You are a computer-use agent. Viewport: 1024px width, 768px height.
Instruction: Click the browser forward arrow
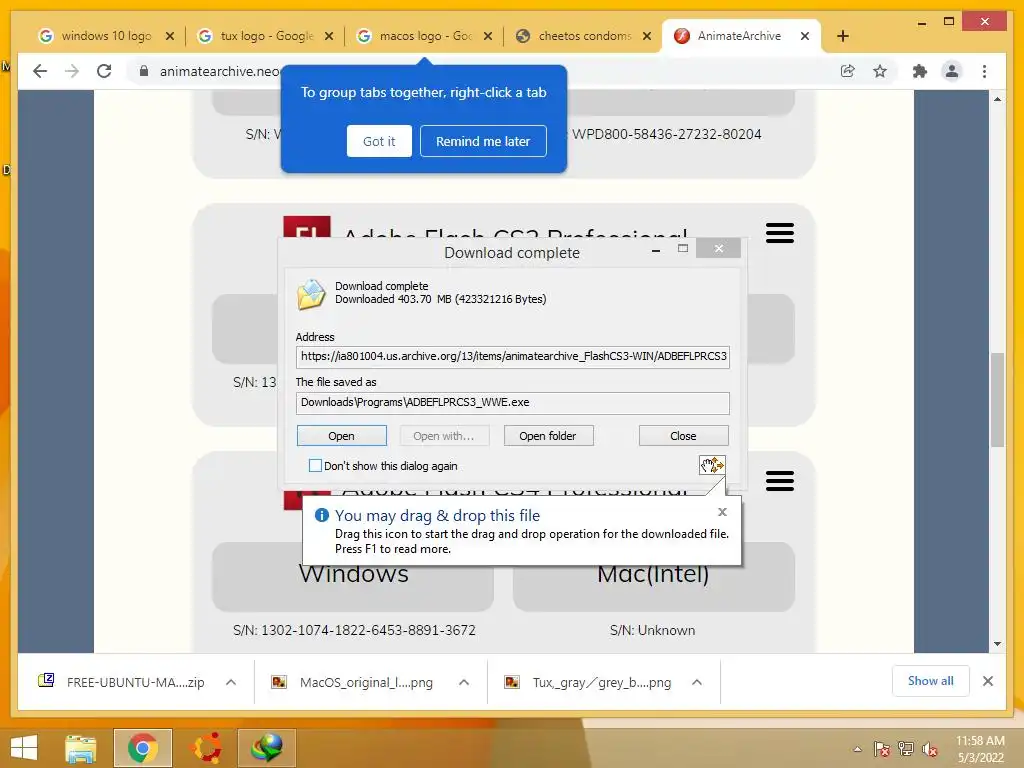click(72, 71)
